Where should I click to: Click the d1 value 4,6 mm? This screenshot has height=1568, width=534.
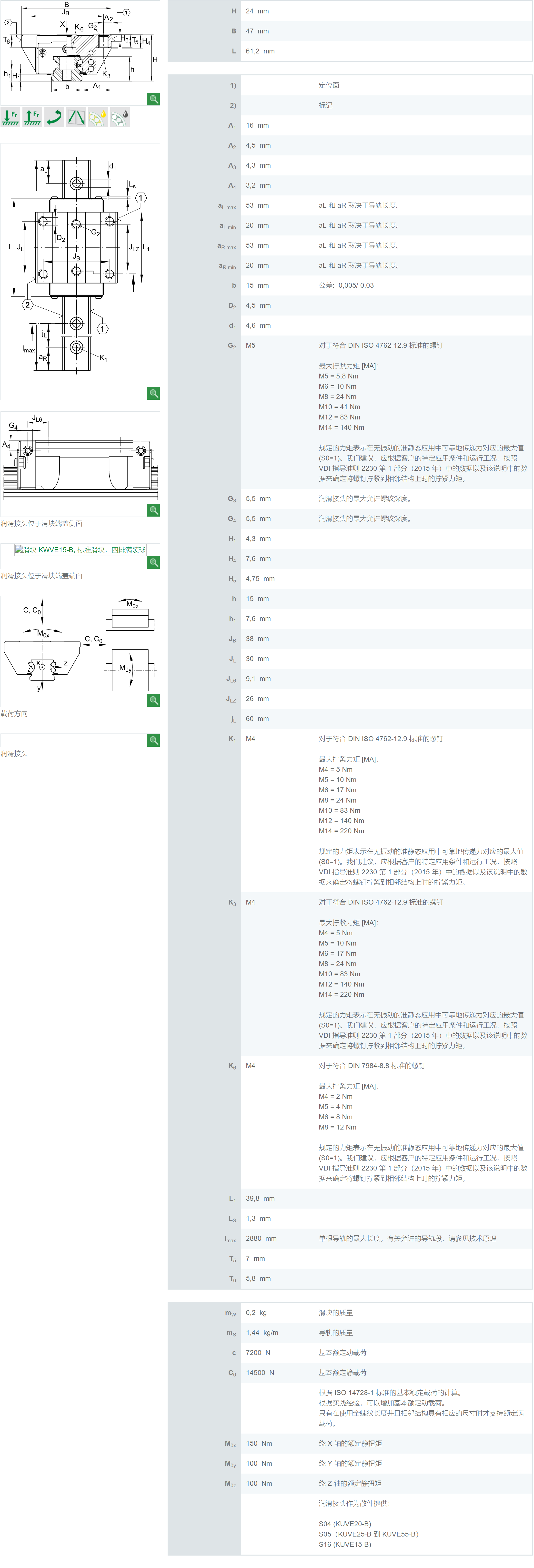pos(259,326)
